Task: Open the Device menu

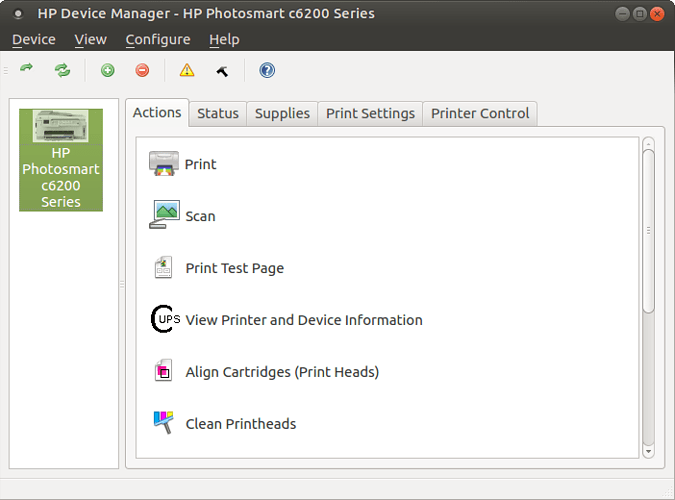Action: pos(34,40)
